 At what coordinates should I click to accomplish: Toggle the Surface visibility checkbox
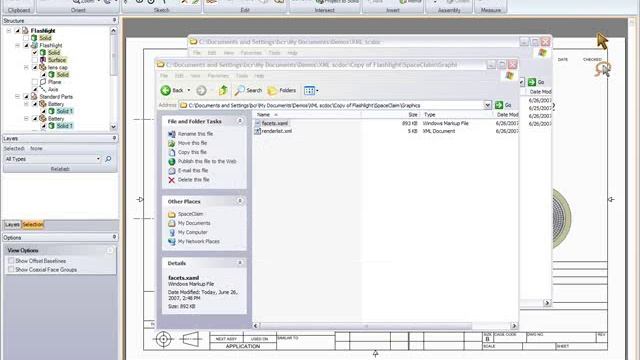[x=35, y=60]
